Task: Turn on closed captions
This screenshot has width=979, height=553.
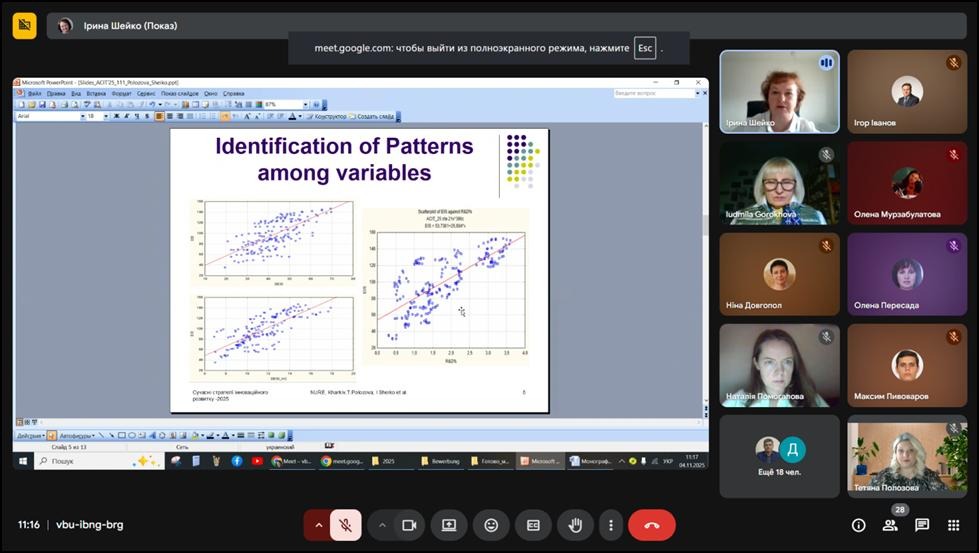Action: [533, 525]
